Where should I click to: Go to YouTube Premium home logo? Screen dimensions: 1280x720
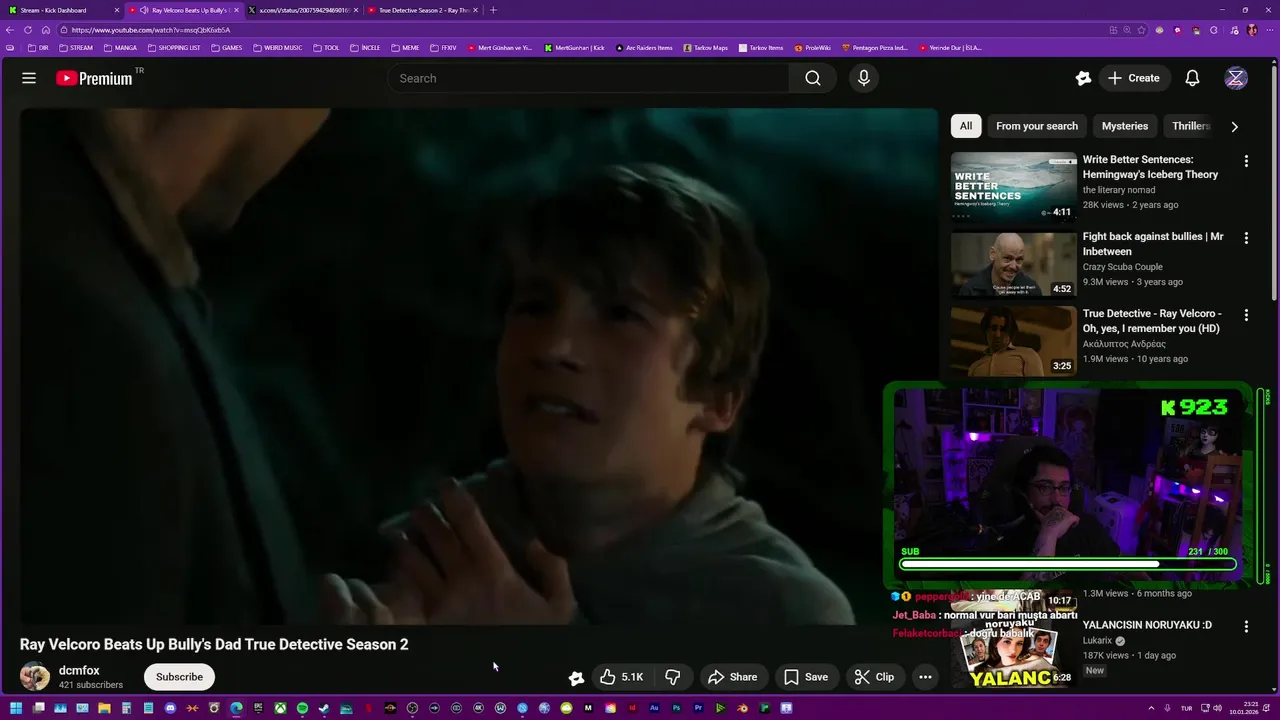[x=94, y=78]
